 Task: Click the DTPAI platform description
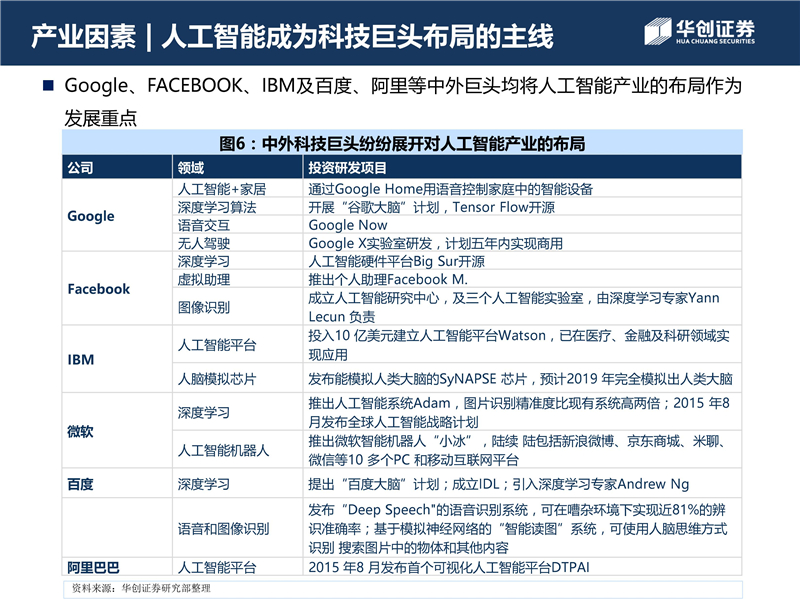pos(449,567)
